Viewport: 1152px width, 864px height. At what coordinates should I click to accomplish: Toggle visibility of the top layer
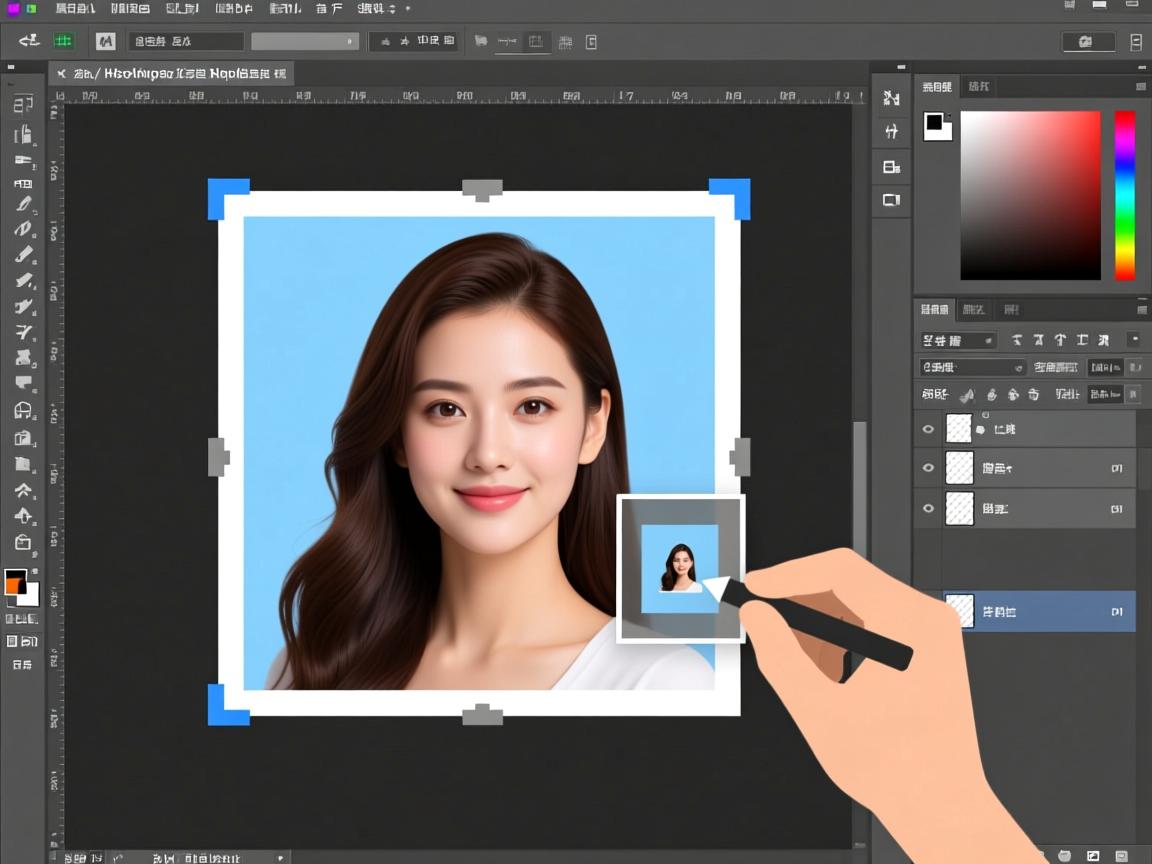click(928, 428)
